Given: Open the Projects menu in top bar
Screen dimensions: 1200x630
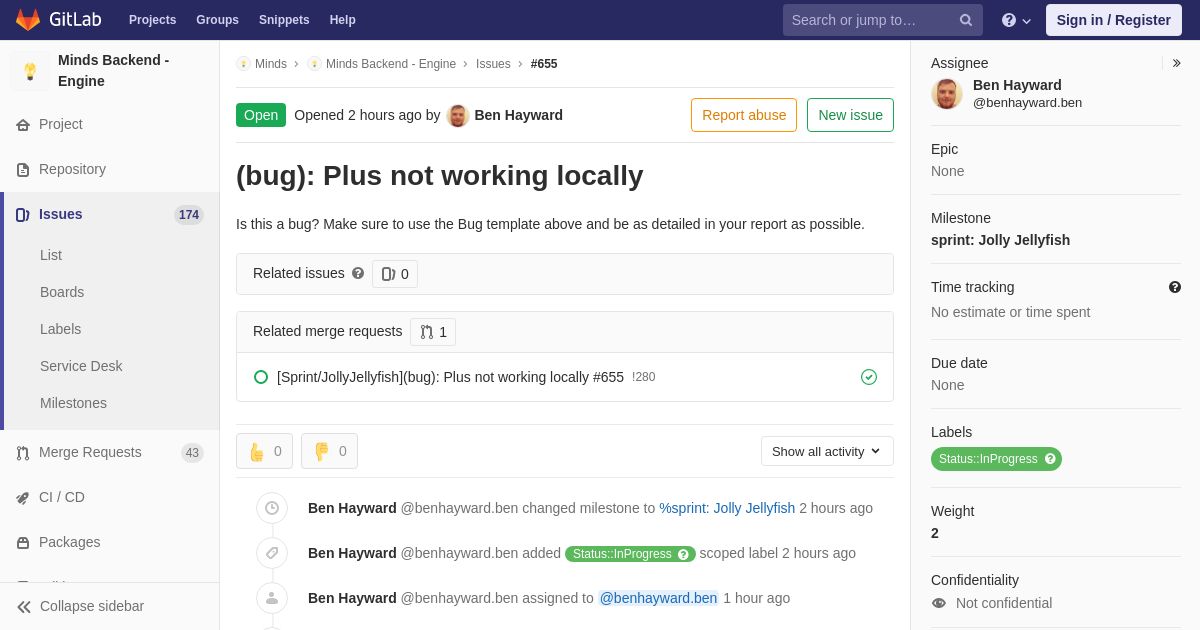Looking at the screenshot, I should (152, 20).
